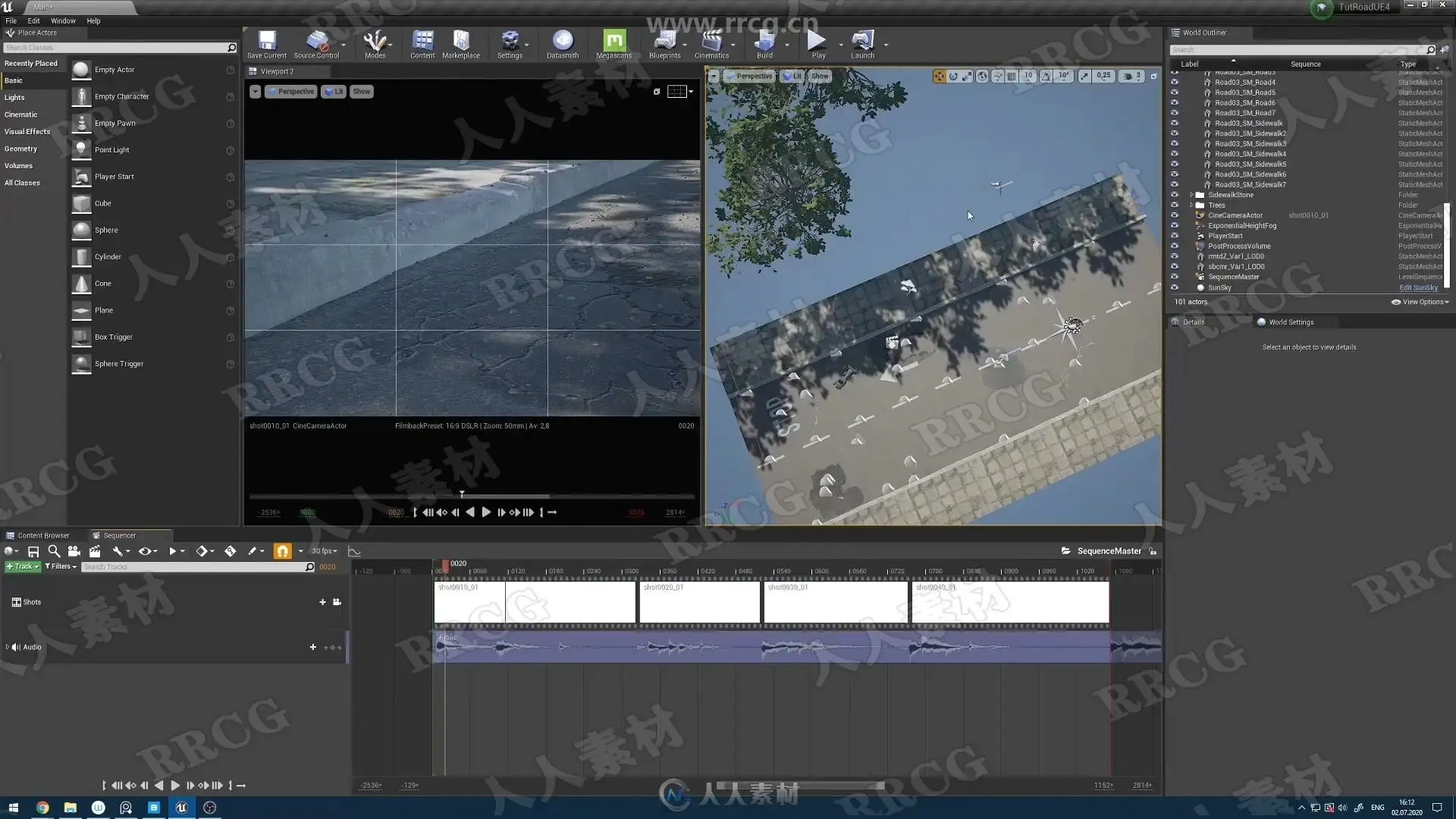Toggle visibility of the SunSky actor
The image size is (1456, 819).
[1175, 287]
